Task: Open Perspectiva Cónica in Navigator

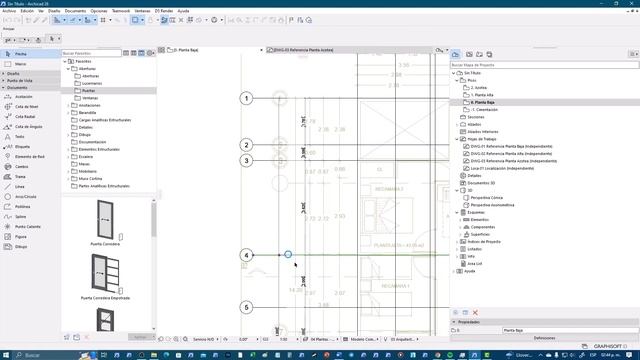Action: point(487,198)
